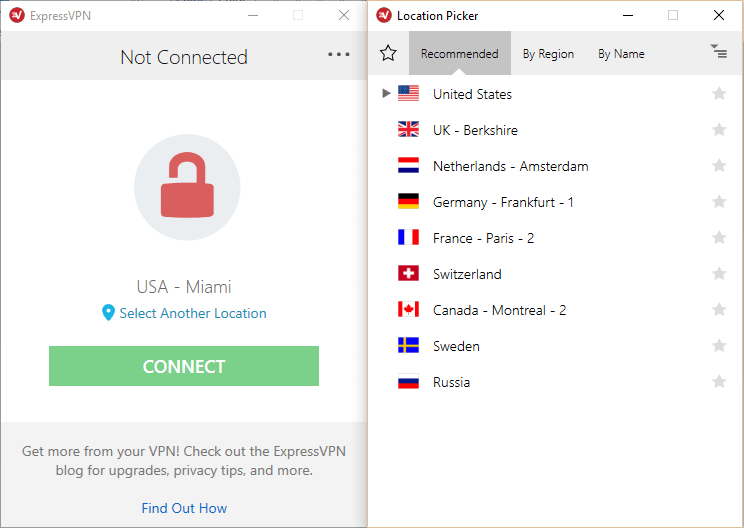Open the Find Out How link

(184, 508)
